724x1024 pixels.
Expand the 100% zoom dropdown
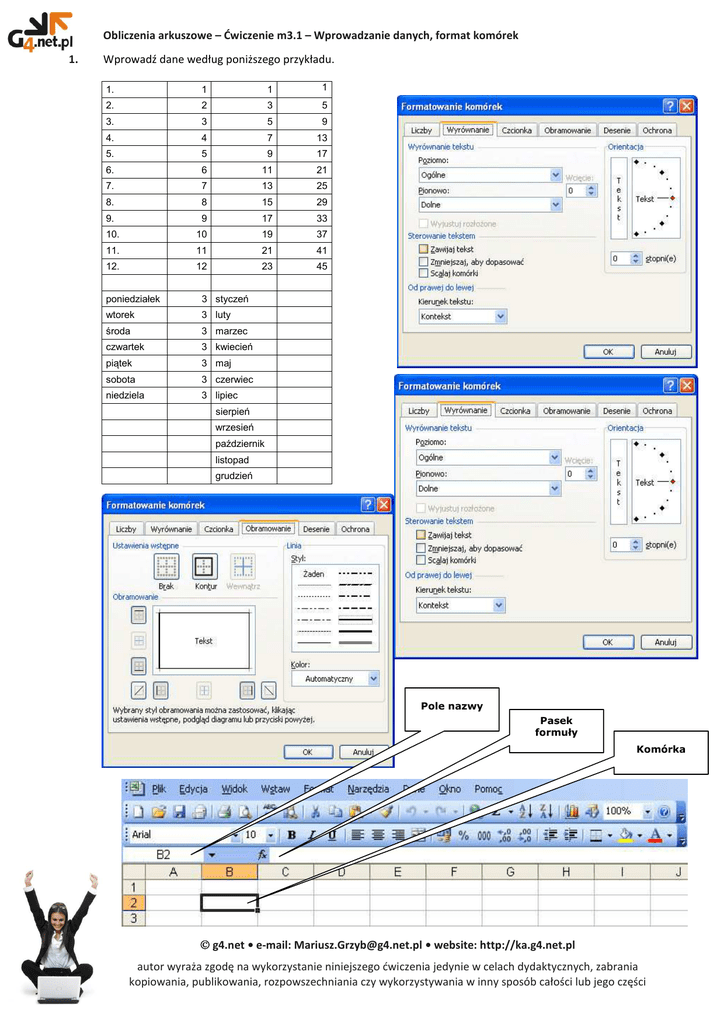(648, 811)
